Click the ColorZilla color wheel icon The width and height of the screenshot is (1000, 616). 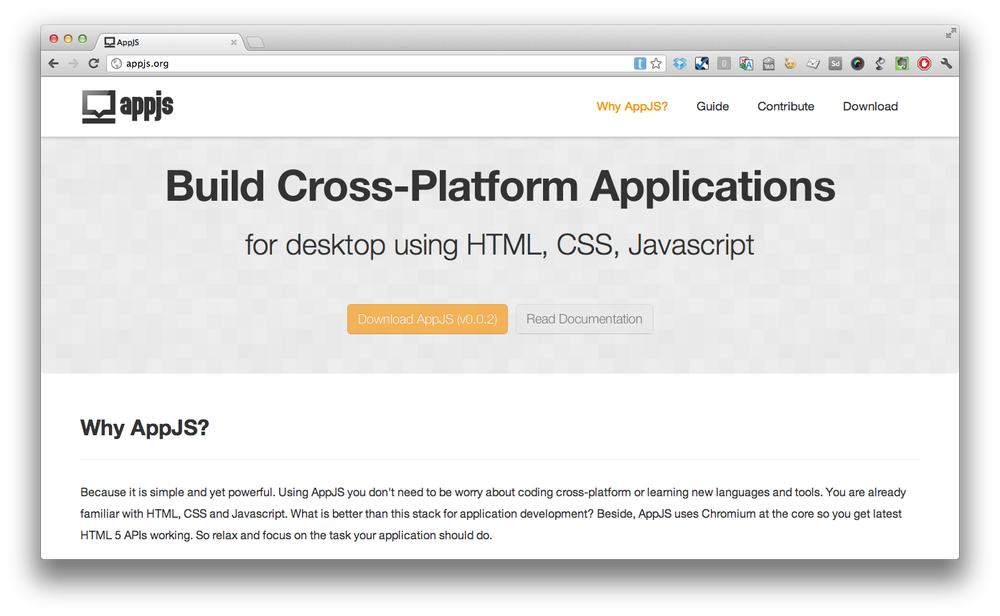tap(858, 63)
